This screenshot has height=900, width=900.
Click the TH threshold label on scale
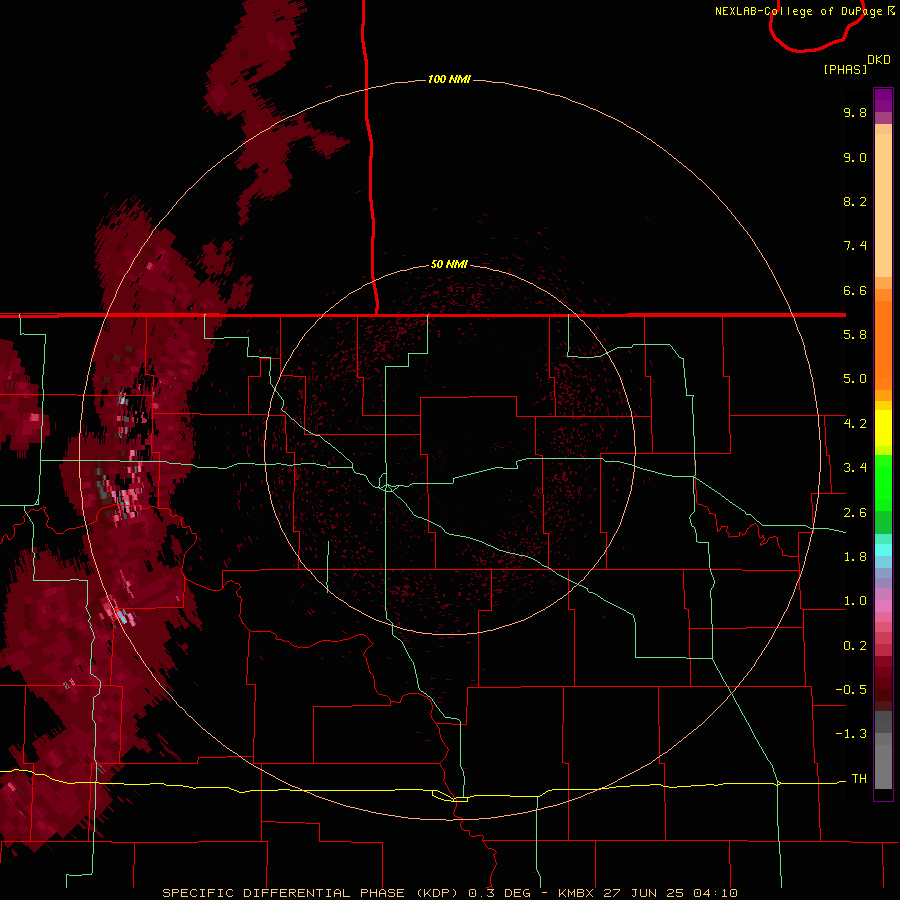click(x=859, y=779)
